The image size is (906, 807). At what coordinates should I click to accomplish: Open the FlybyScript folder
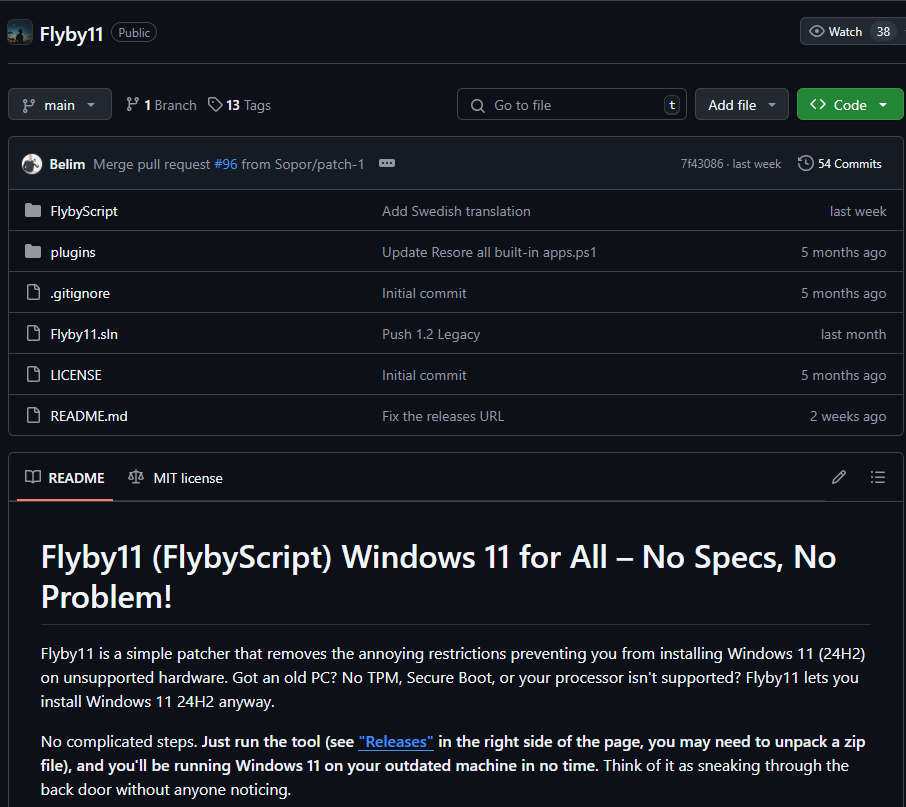pos(84,211)
